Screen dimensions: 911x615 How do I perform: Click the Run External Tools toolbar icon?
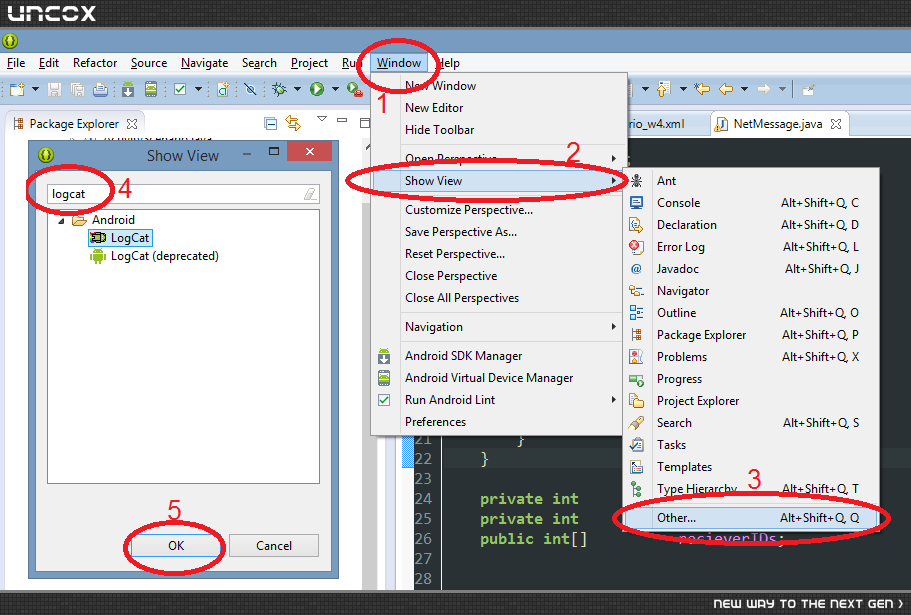(354, 89)
